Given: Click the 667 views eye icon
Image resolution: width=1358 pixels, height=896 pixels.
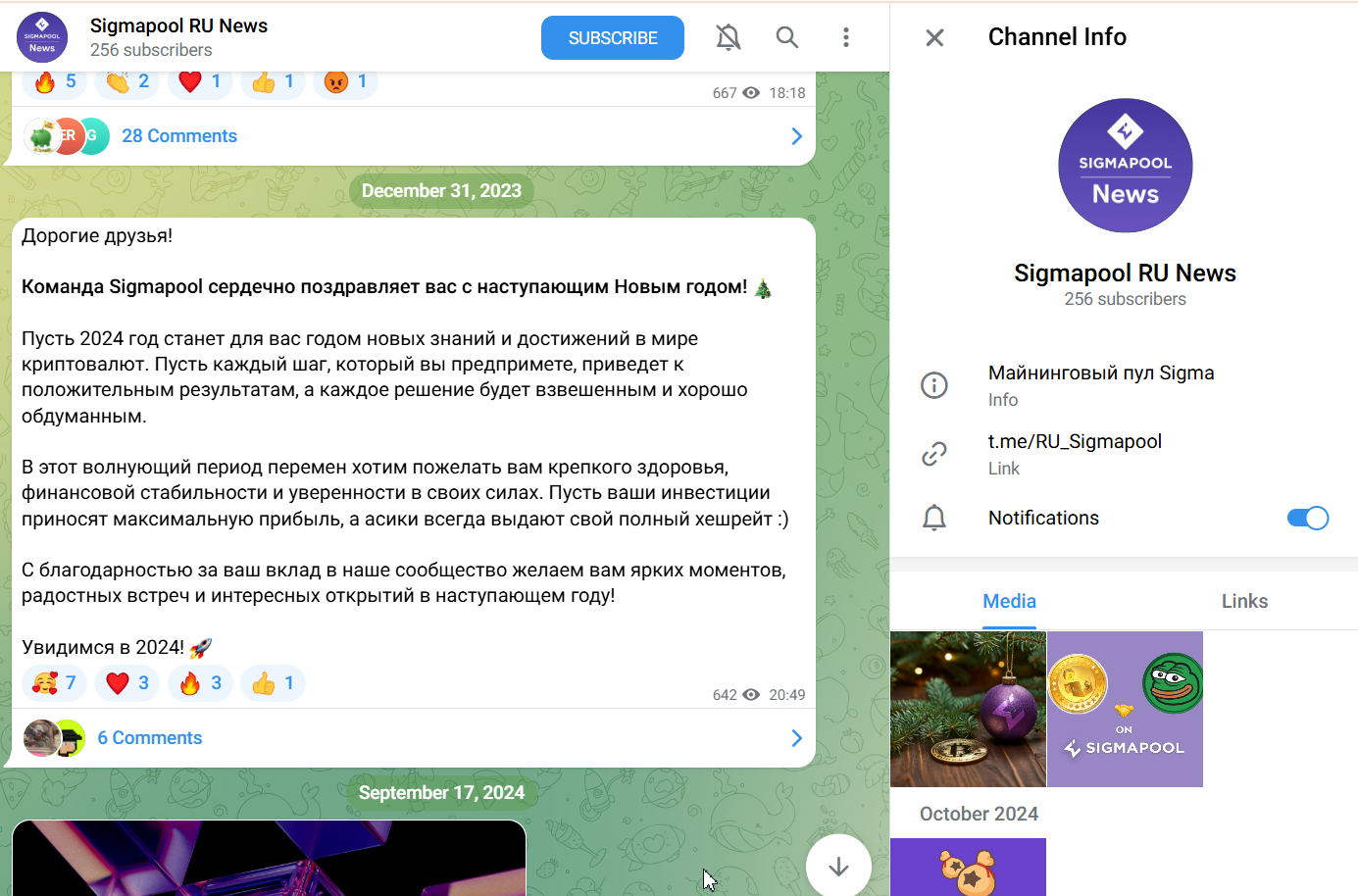Looking at the screenshot, I should 751,93.
